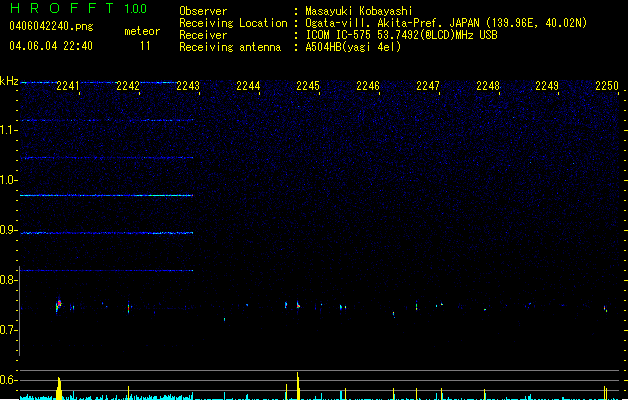Select the 2250 time marker
The image size is (629, 400).
click(607, 87)
